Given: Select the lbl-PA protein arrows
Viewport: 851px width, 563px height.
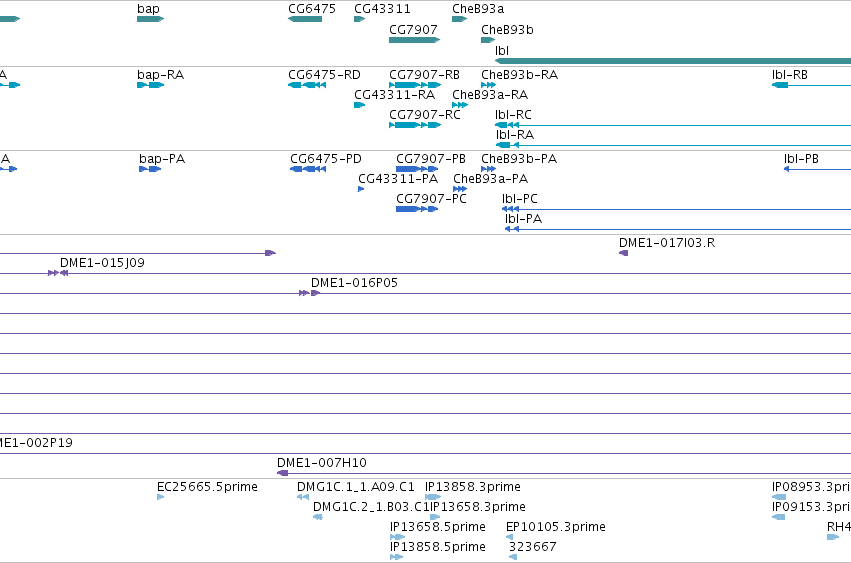Looking at the screenshot, I should coord(512,229).
